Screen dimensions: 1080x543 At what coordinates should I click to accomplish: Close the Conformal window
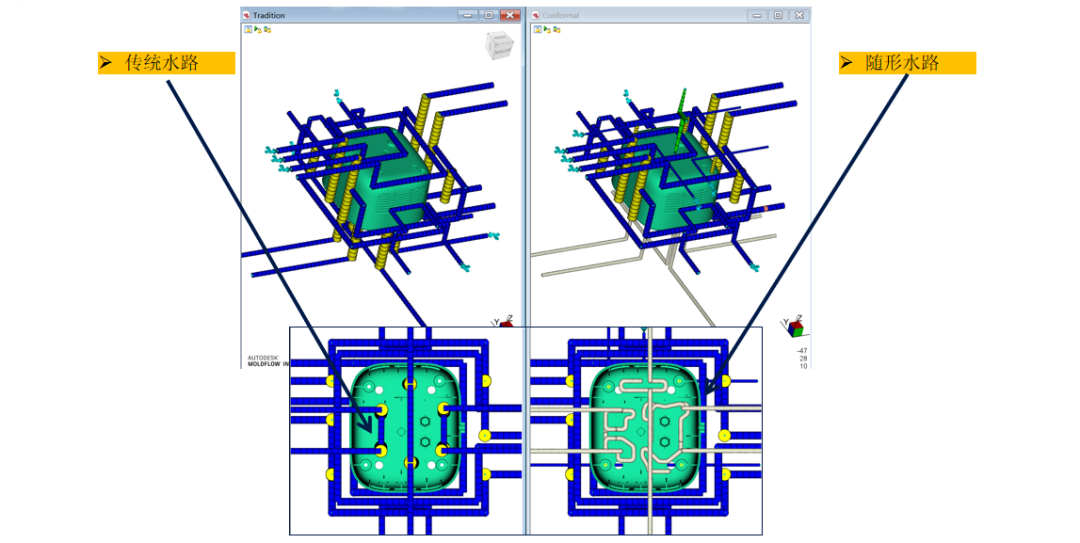coord(799,15)
